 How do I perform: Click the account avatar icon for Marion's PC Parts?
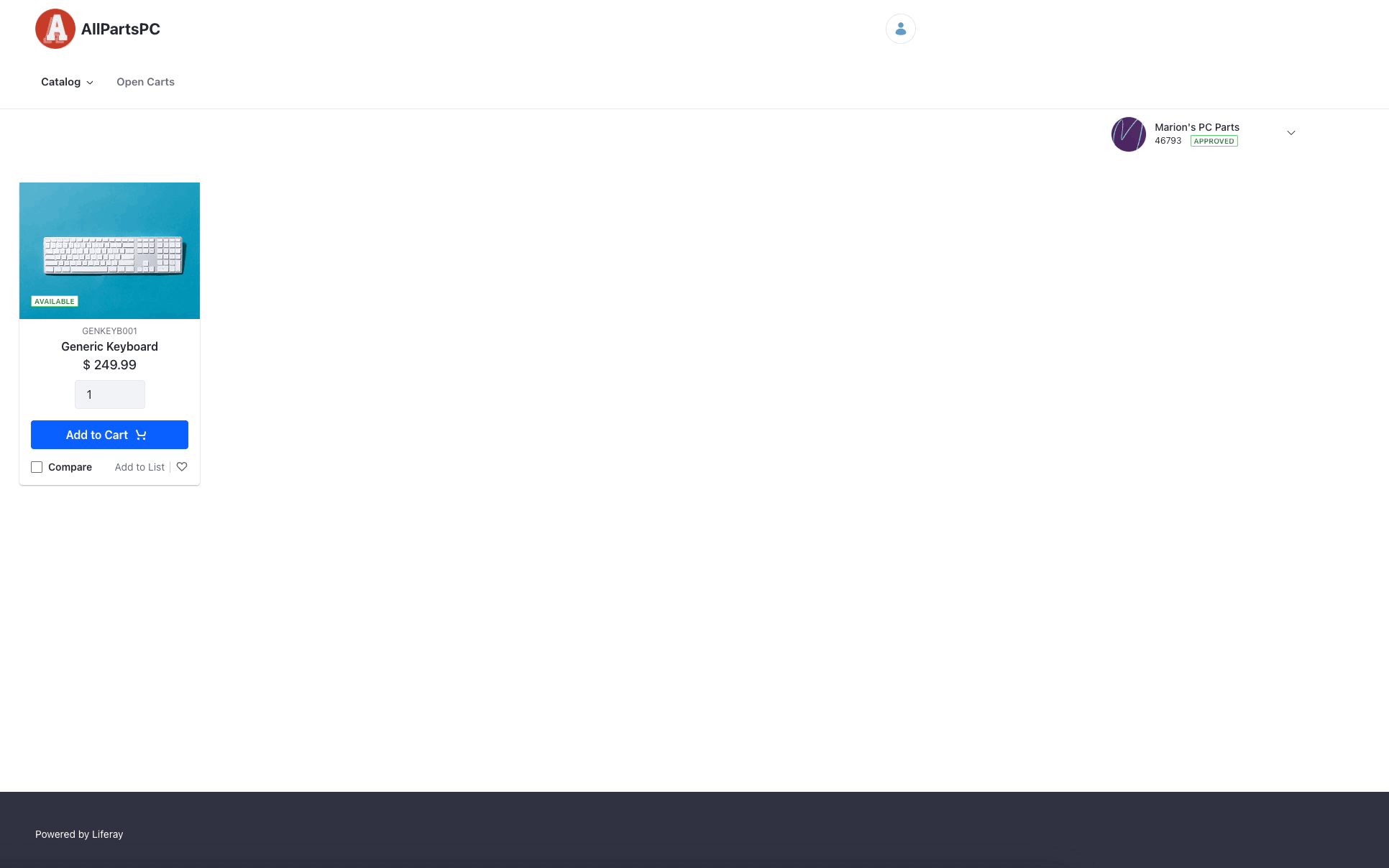[1128, 133]
